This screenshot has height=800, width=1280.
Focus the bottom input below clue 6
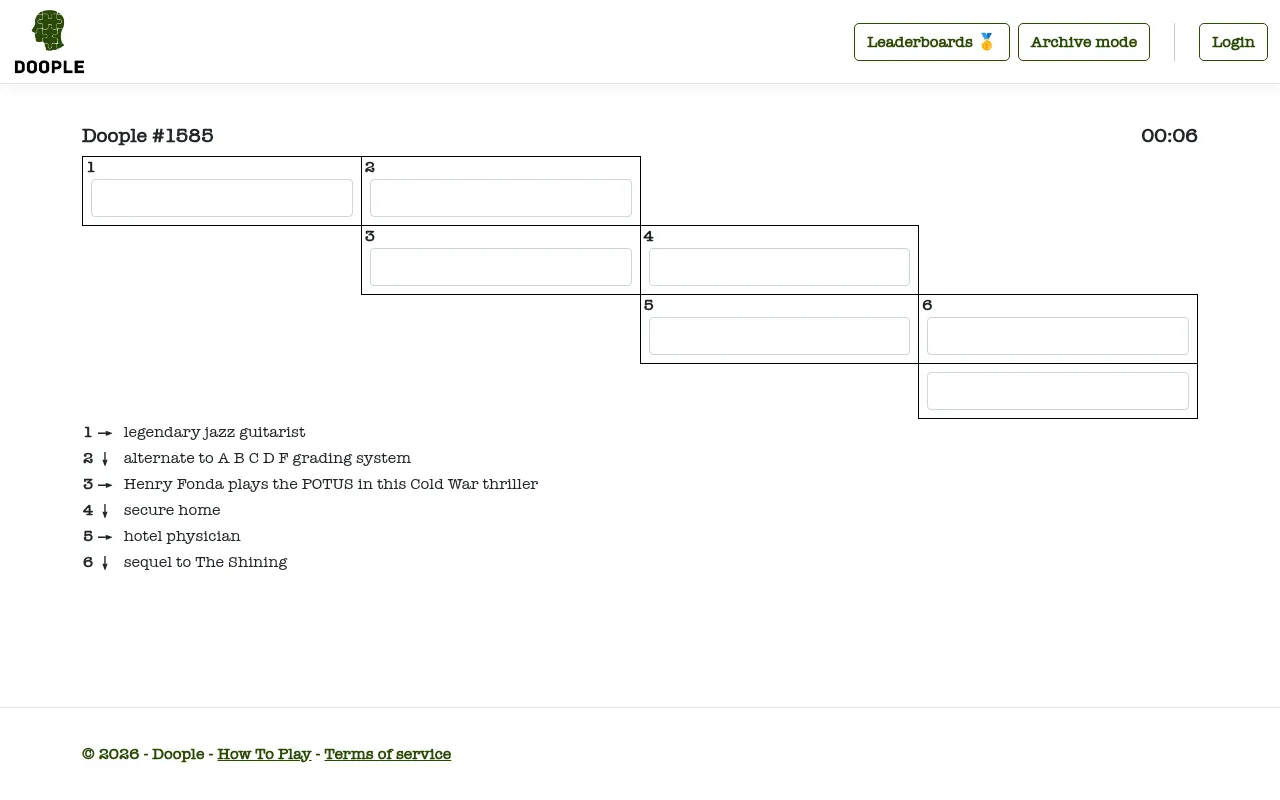[x=1058, y=391]
